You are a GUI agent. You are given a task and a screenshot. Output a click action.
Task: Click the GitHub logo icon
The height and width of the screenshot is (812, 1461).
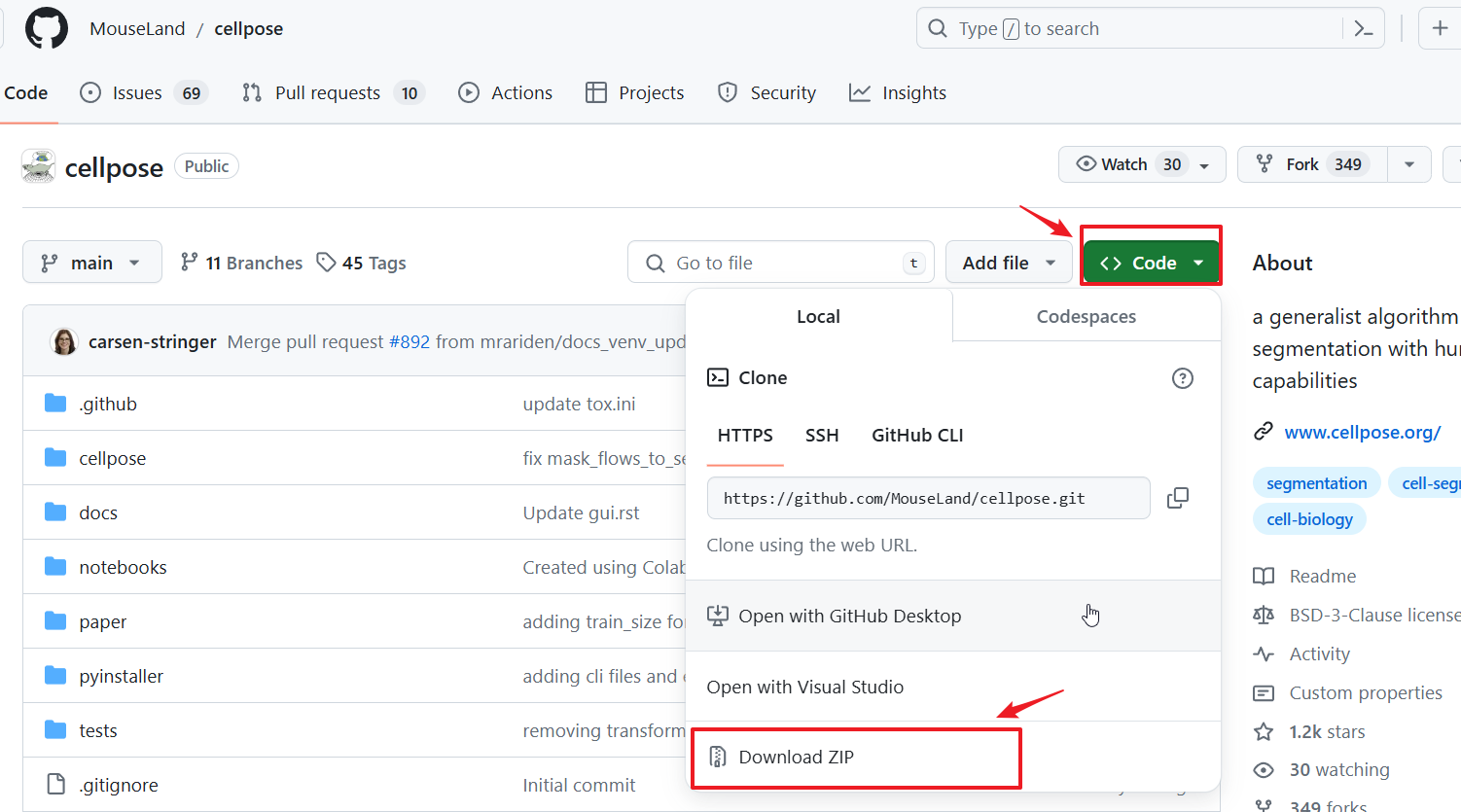click(x=47, y=28)
